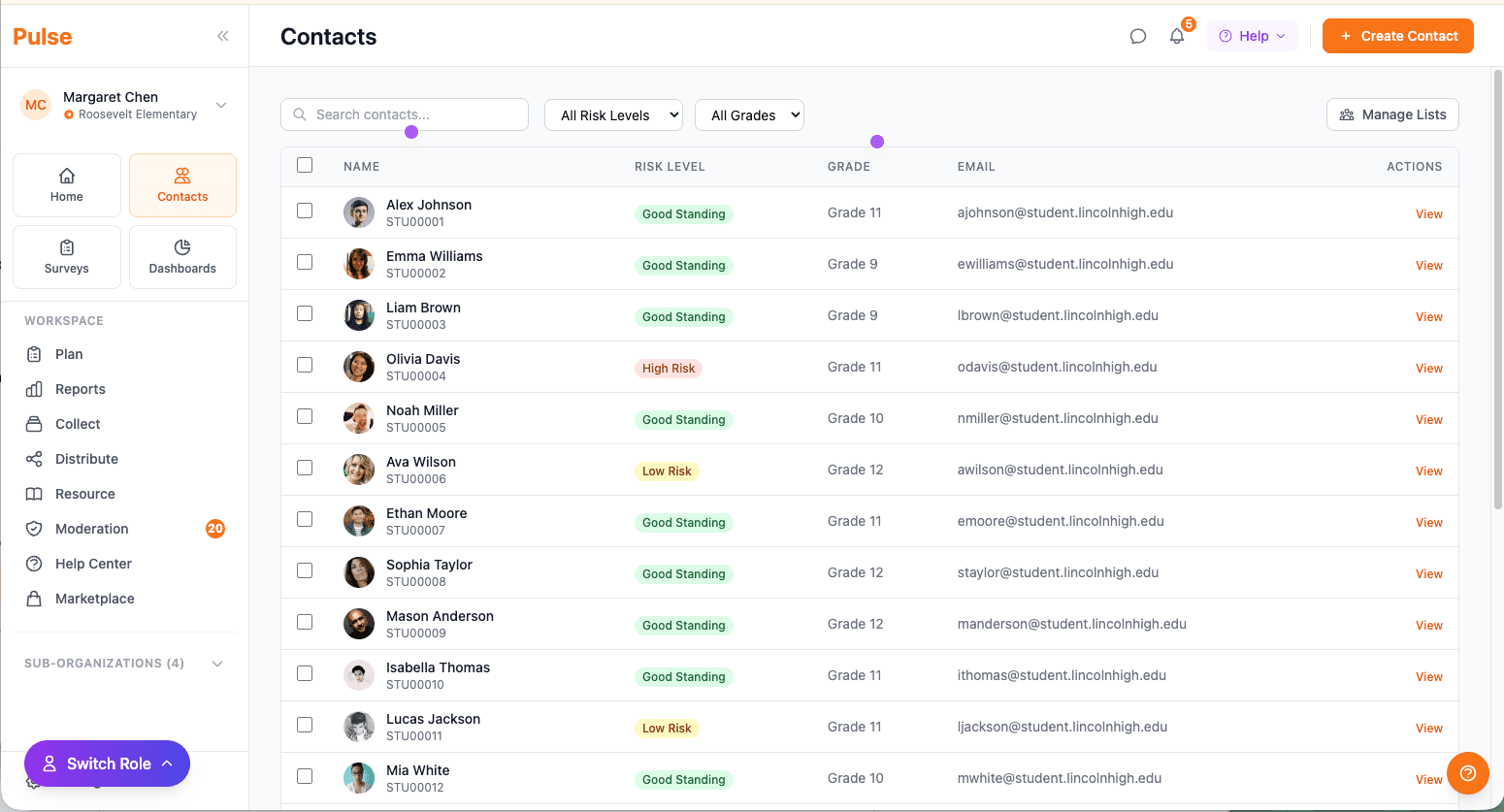Open the chat messages icon

(1137, 35)
